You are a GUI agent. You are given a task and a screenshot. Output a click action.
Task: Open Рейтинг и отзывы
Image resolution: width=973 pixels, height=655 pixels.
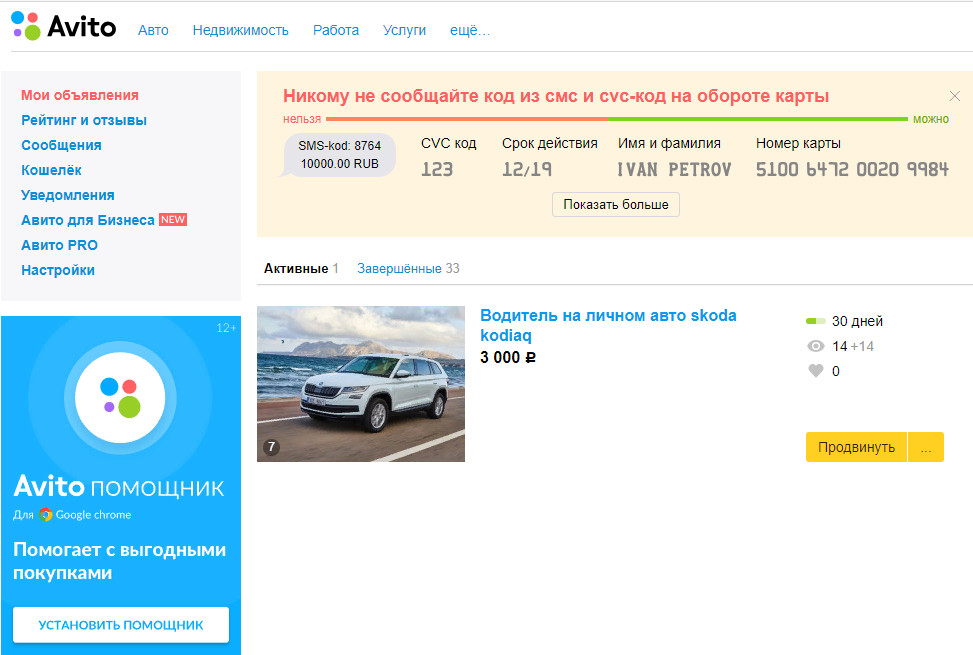84,120
